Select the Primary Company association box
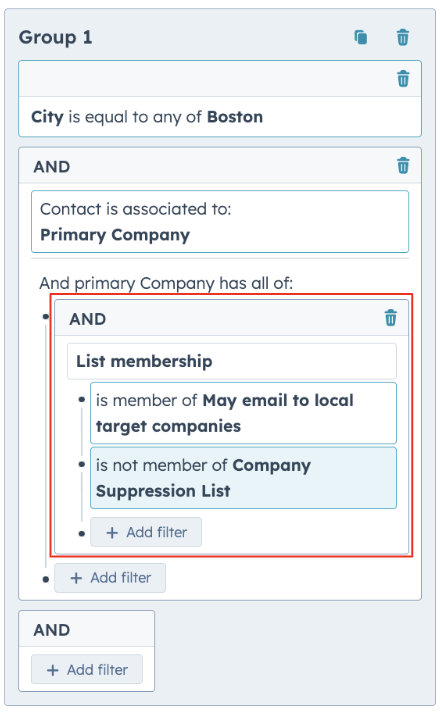Viewport: 440px width, 716px height. [x=220, y=221]
